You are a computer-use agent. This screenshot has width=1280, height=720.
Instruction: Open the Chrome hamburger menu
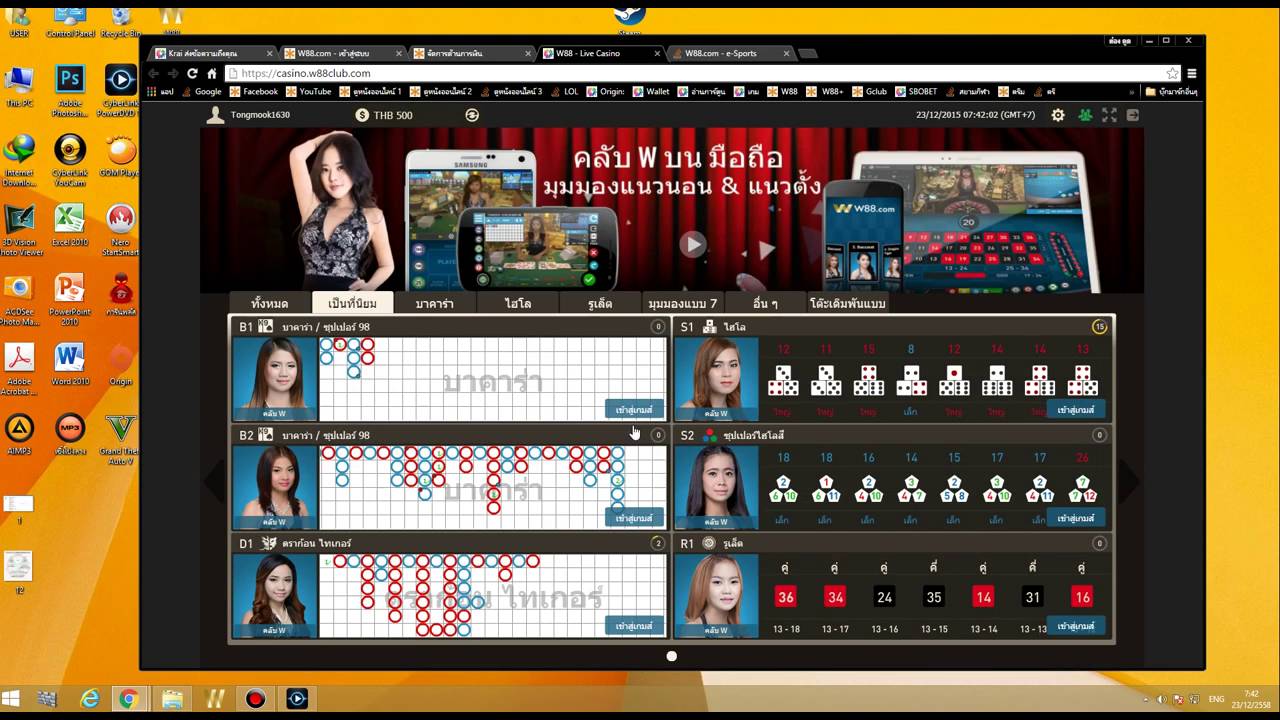pyautogui.click(x=1192, y=73)
